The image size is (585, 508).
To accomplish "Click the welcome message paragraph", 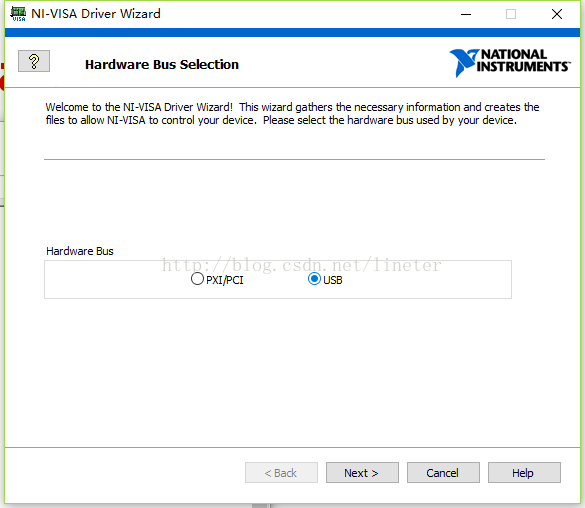I will coord(292,114).
